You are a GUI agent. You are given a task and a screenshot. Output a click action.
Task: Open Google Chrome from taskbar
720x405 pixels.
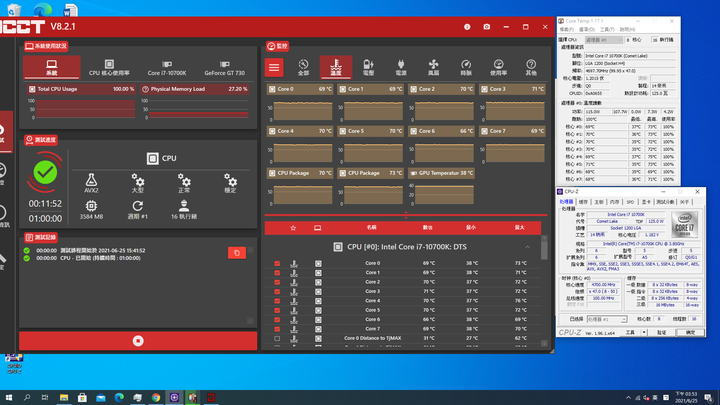(156, 397)
